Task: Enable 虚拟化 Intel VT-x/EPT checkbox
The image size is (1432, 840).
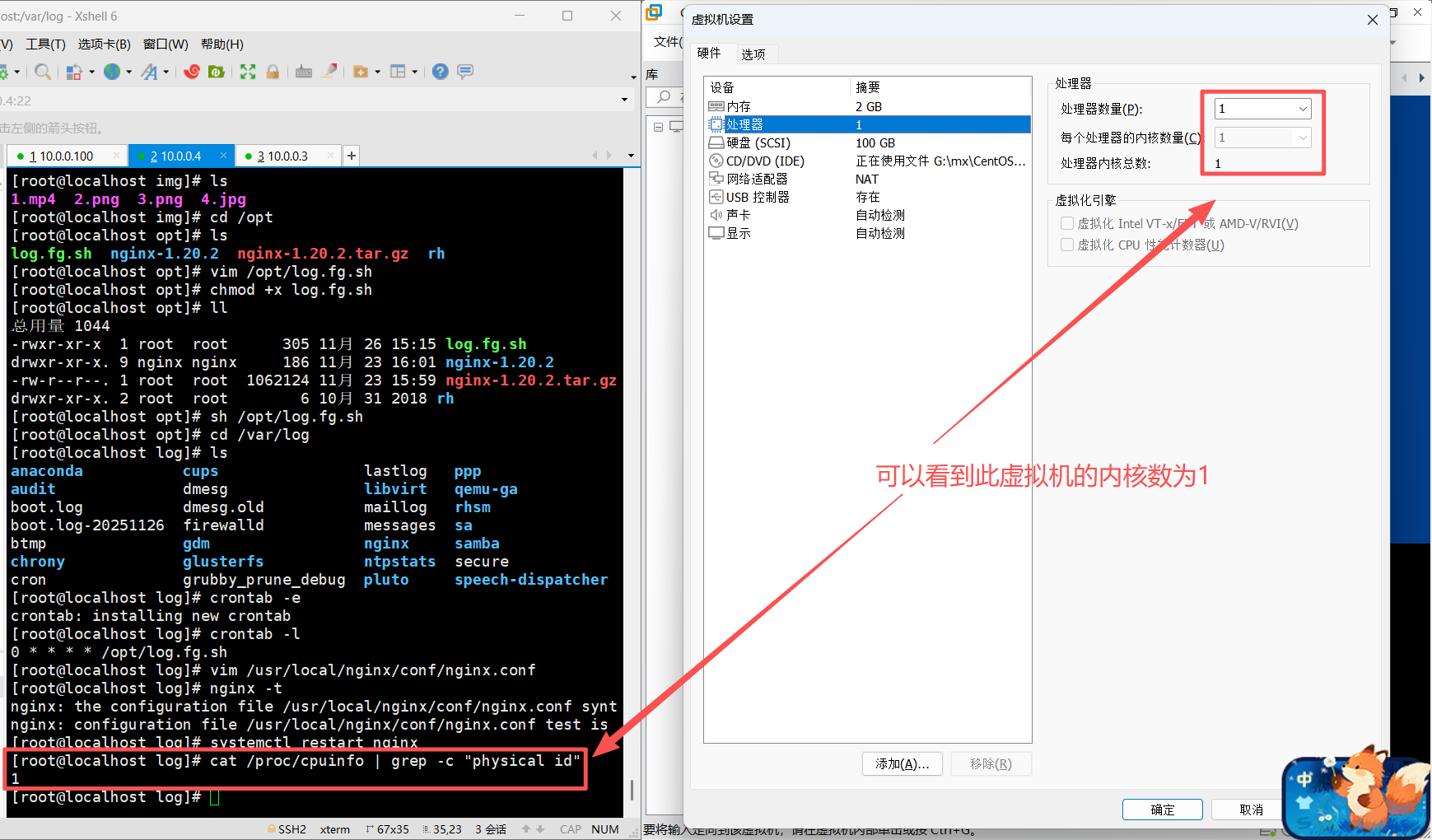Action: (x=1067, y=223)
